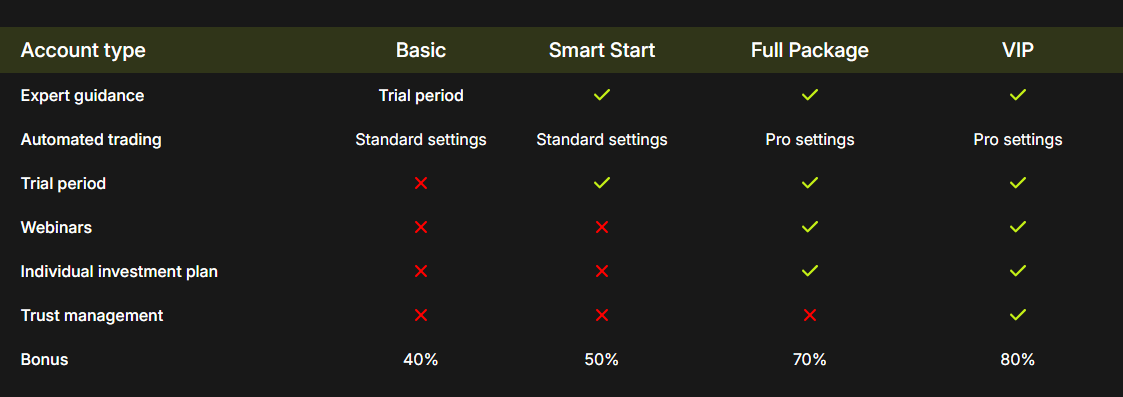Screen dimensions: 1123x397
Task: Click the 80% bonus value for VIP
Action: (x=1017, y=360)
